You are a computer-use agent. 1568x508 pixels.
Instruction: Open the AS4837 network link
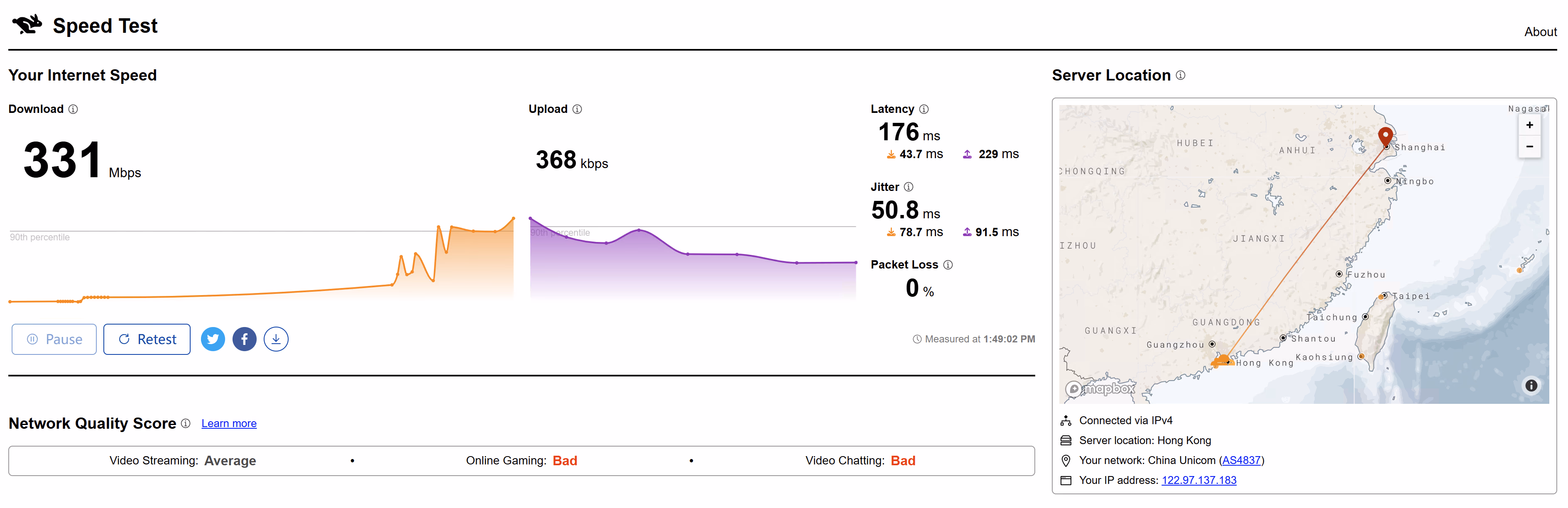[x=1241, y=460]
